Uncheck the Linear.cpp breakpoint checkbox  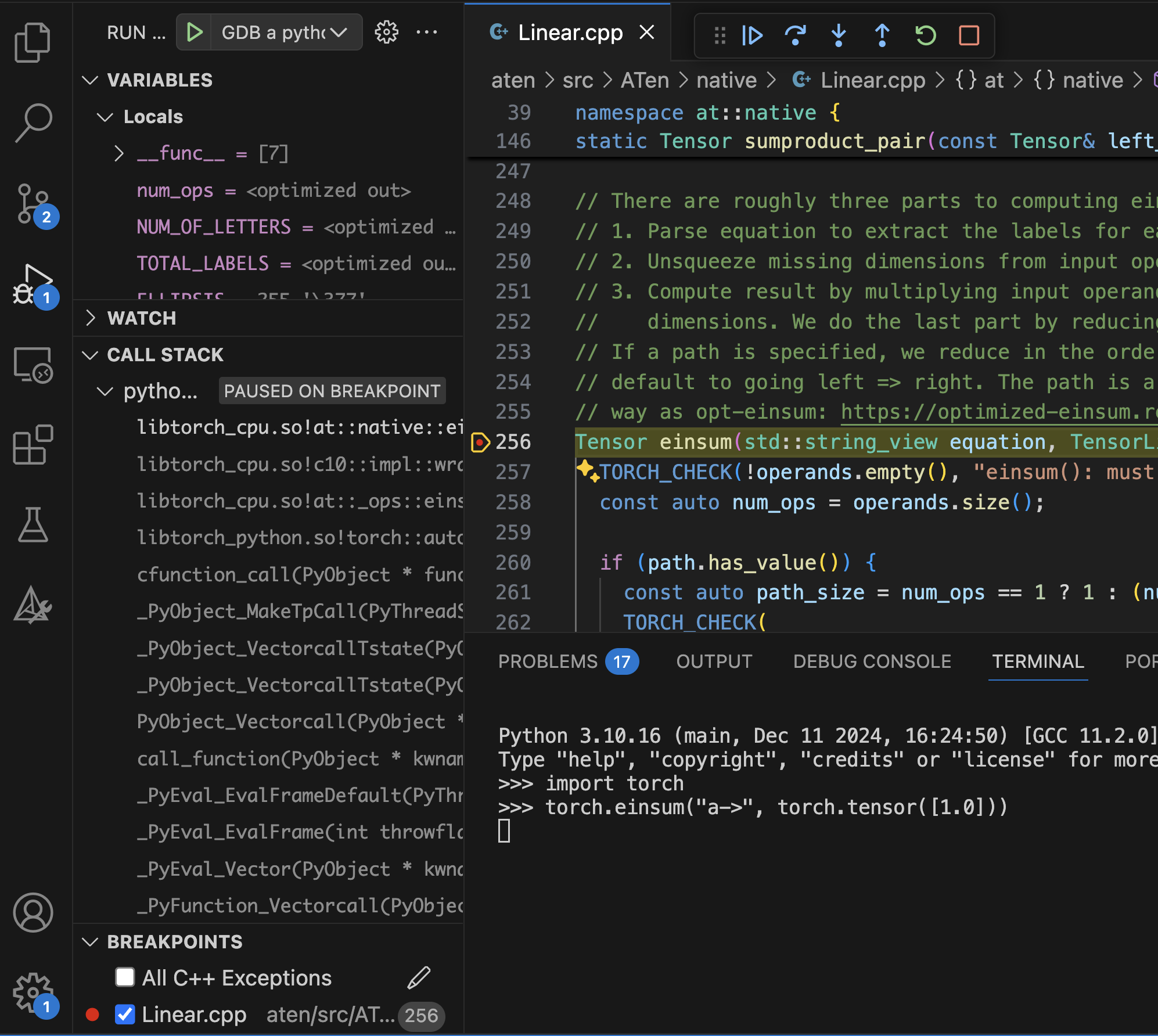pos(125,1015)
